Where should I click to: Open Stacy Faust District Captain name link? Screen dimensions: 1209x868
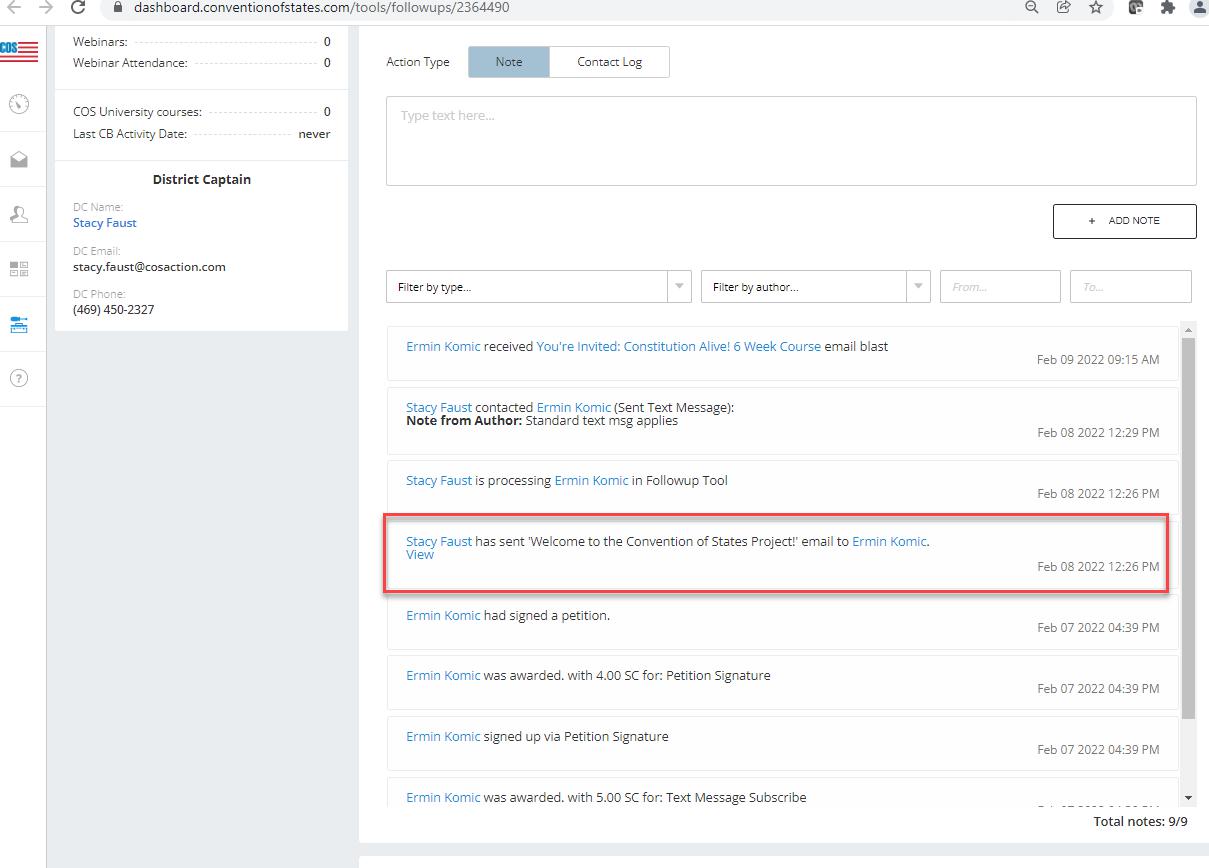coord(105,223)
